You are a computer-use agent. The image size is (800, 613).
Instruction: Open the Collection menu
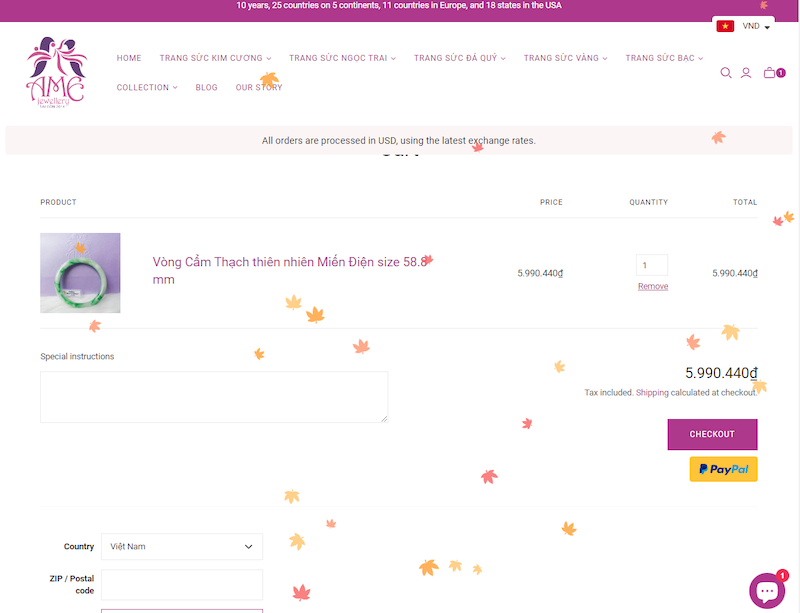[146, 88]
